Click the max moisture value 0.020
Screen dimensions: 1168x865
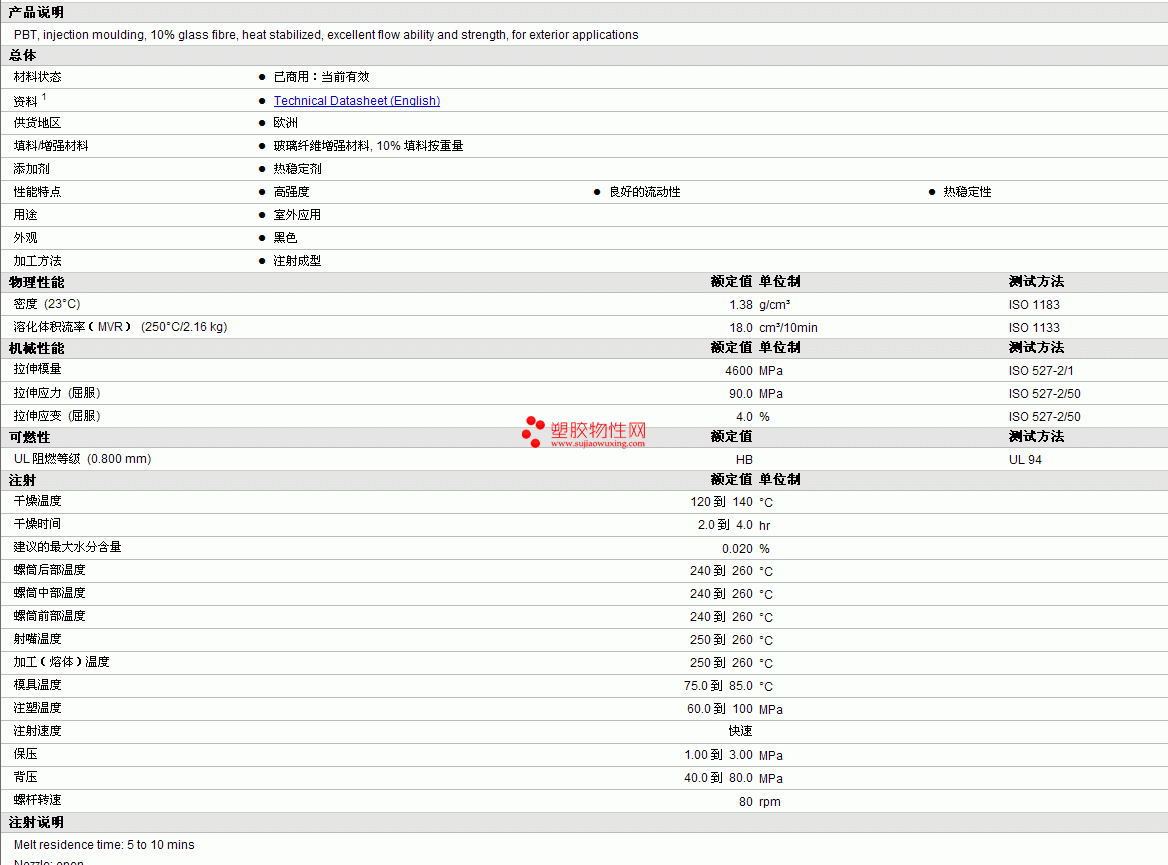click(737, 549)
